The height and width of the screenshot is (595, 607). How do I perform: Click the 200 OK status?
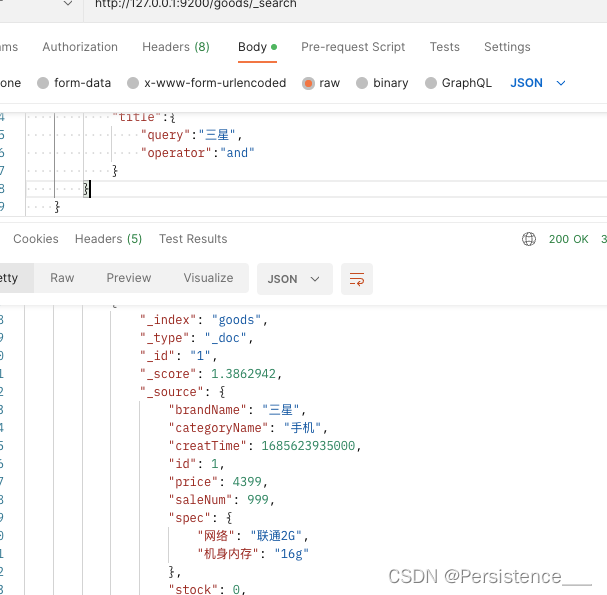coord(568,239)
